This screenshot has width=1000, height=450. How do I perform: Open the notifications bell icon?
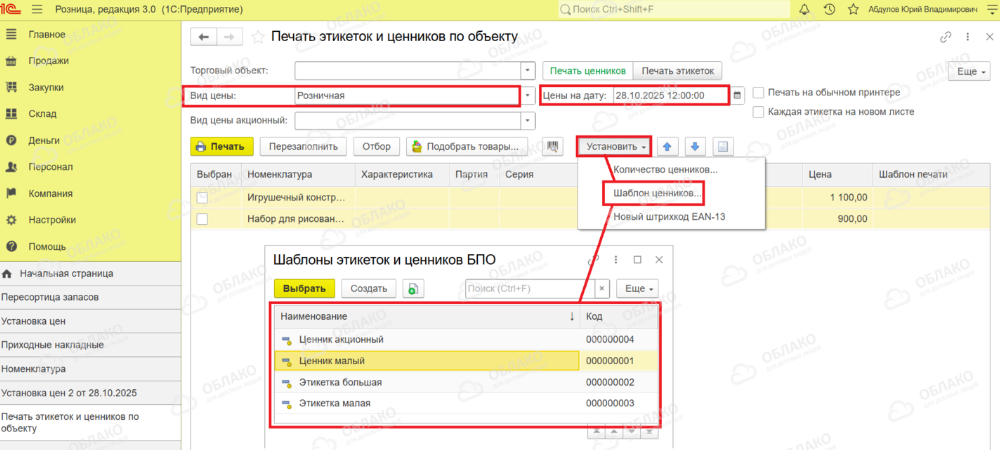click(804, 10)
